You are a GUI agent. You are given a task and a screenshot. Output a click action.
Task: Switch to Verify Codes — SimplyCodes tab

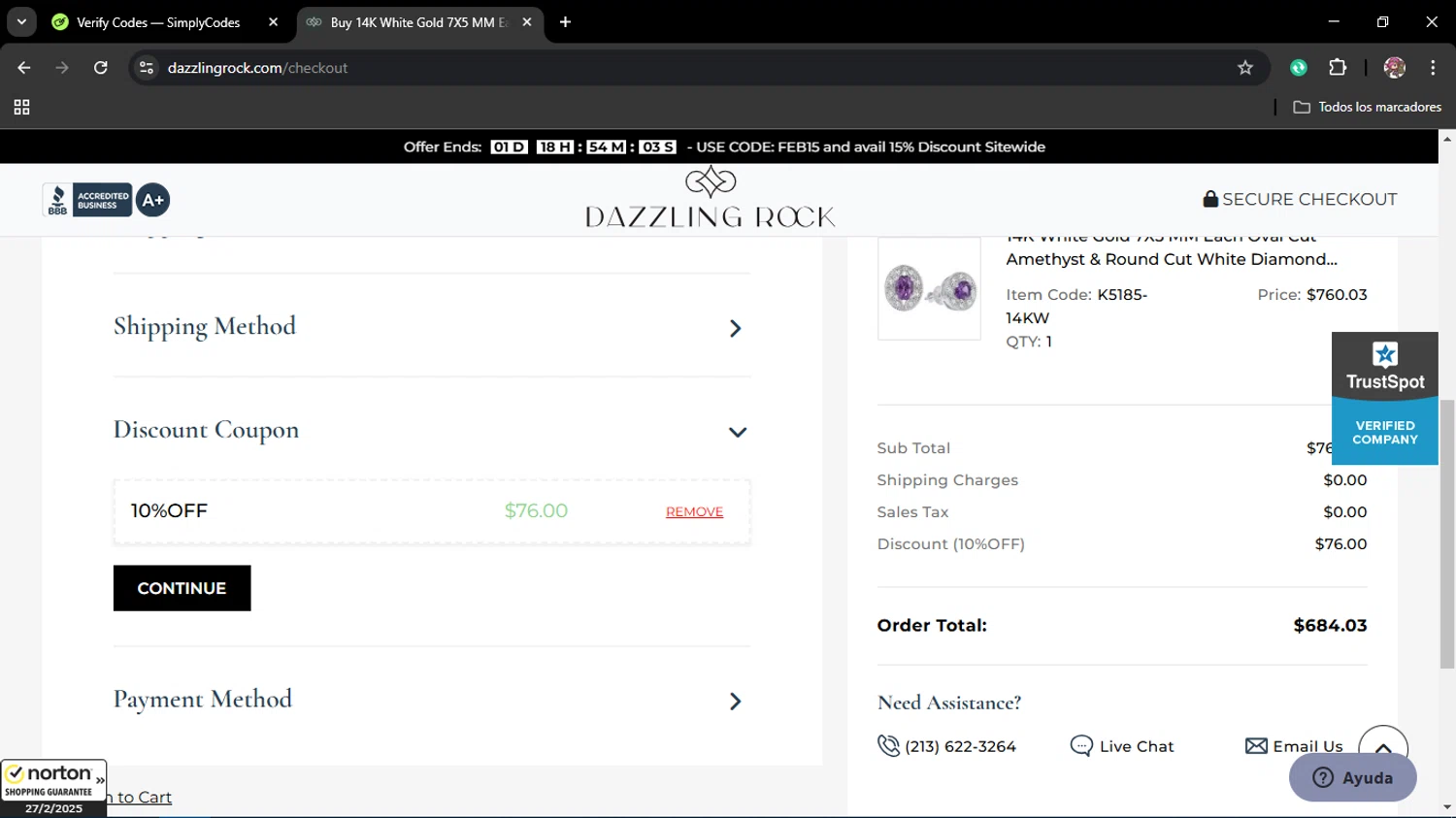(x=158, y=22)
